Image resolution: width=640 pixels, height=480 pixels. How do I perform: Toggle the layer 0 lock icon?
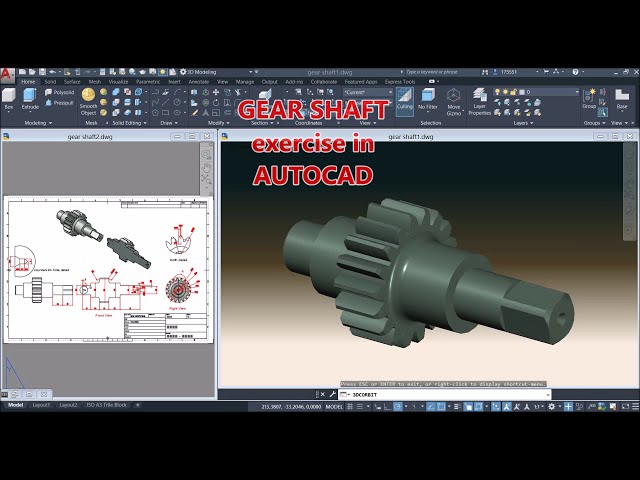click(513, 92)
